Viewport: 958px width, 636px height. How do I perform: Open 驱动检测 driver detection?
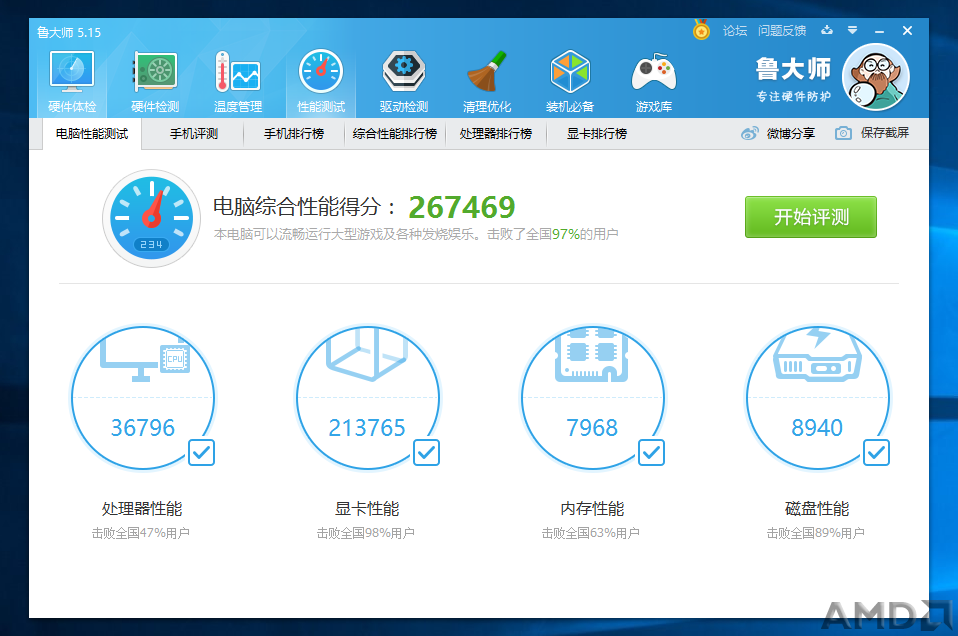coord(404,82)
